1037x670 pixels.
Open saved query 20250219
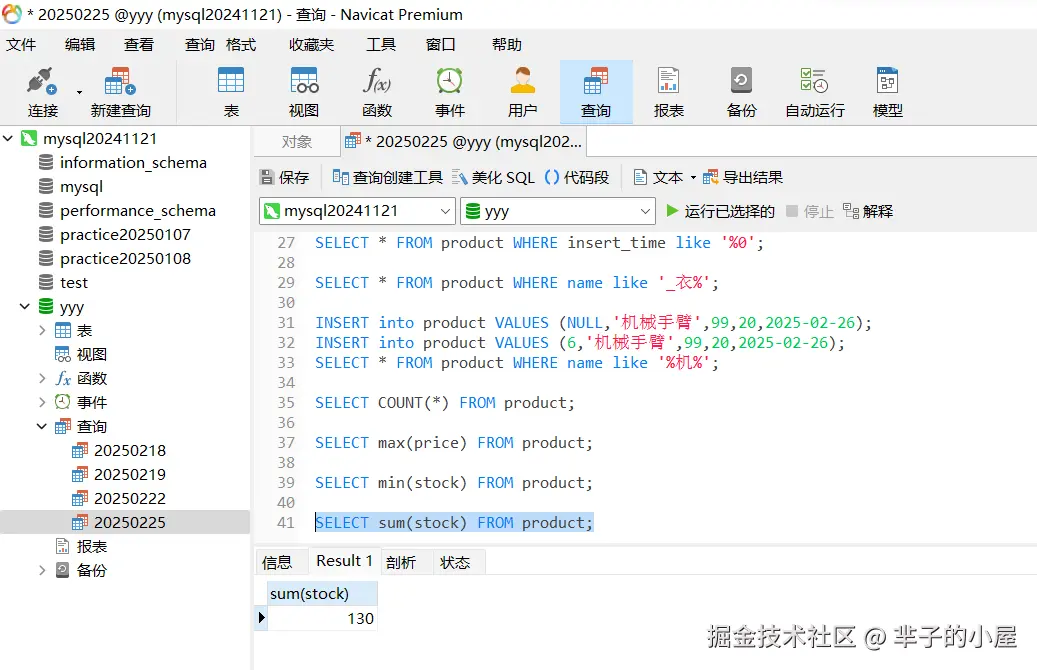pos(130,474)
